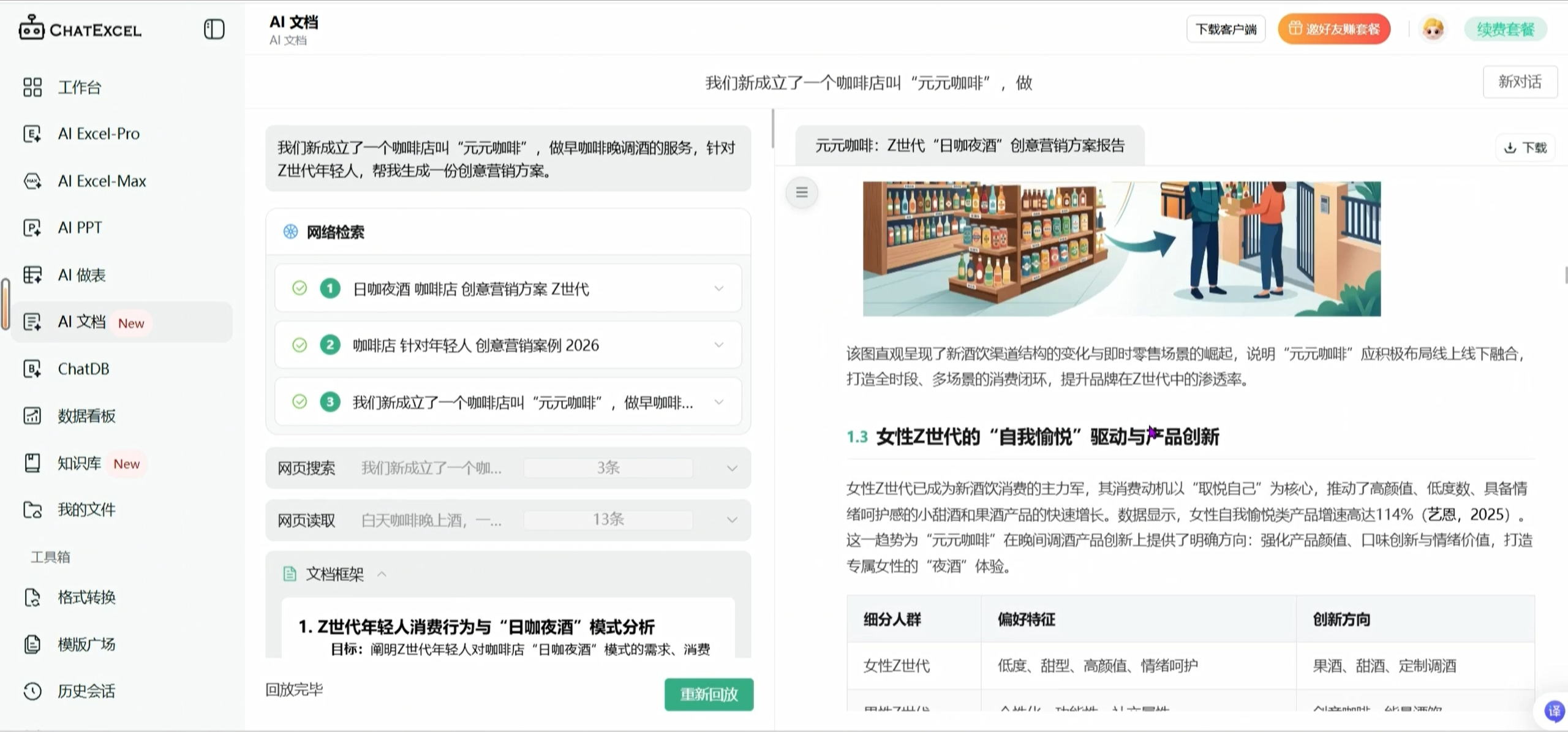Click the table header 偏好特征
Screen dimensions: 1568x732
point(1027,619)
